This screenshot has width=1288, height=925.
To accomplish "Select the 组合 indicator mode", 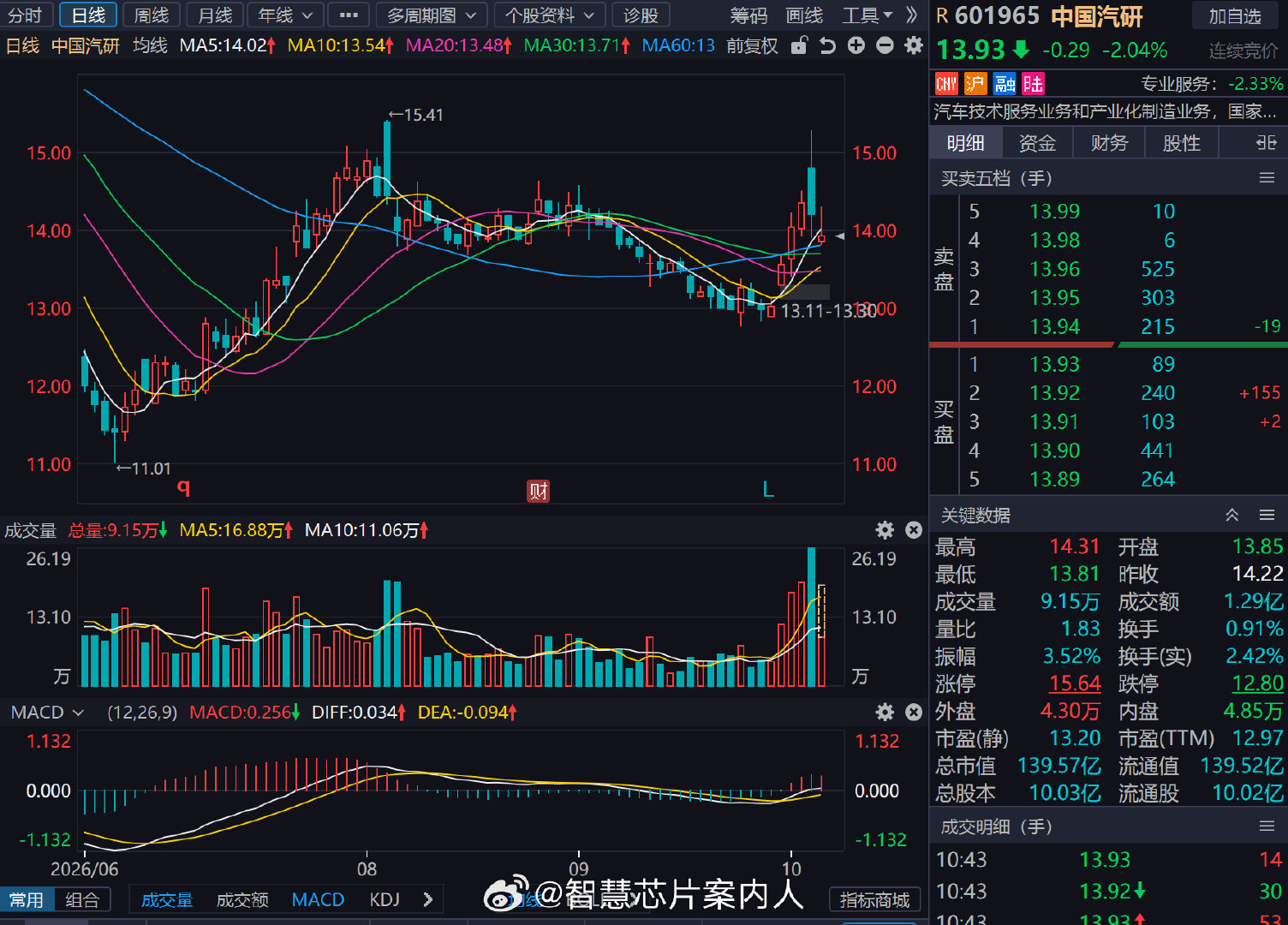I will [82, 900].
